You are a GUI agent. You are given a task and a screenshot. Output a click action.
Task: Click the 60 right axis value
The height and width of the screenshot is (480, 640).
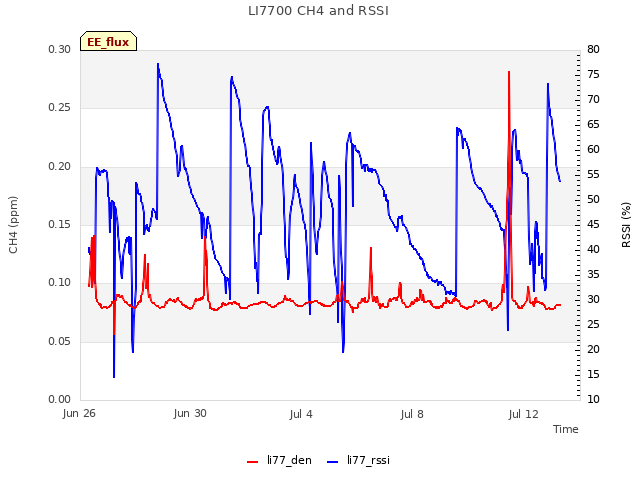coord(593,149)
